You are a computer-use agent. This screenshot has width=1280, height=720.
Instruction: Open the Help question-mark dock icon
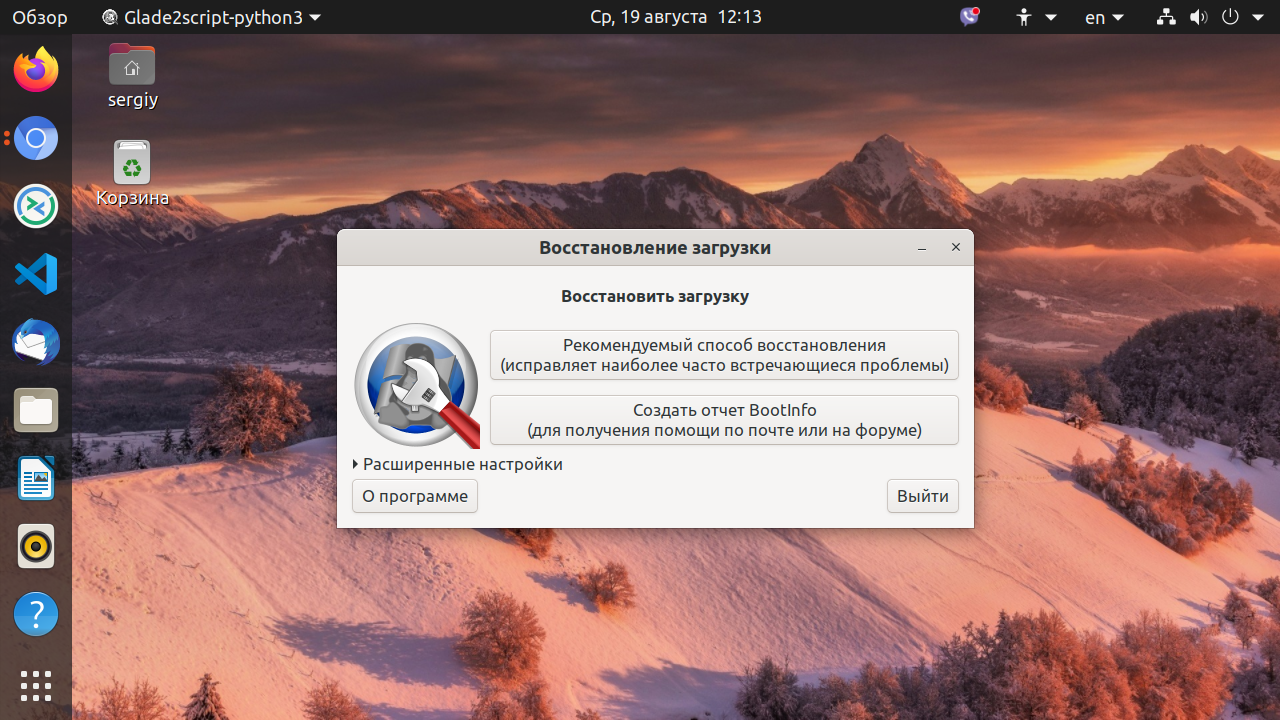pyautogui.click(x=36, y=614)
